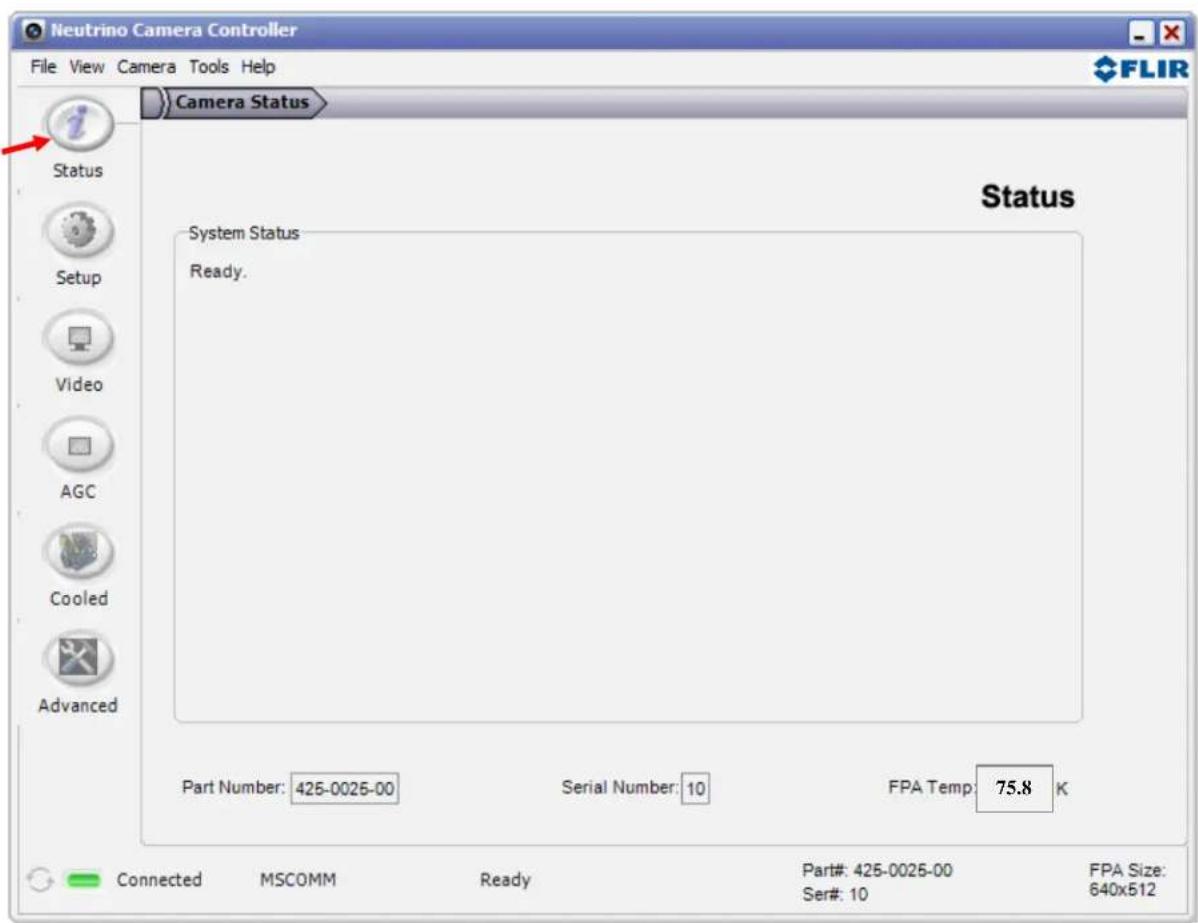This screenshot has width=1198, height=923.
Task: Click 'Ready' in the status bar
Action: pyautogui.click(x=505, y=880)
